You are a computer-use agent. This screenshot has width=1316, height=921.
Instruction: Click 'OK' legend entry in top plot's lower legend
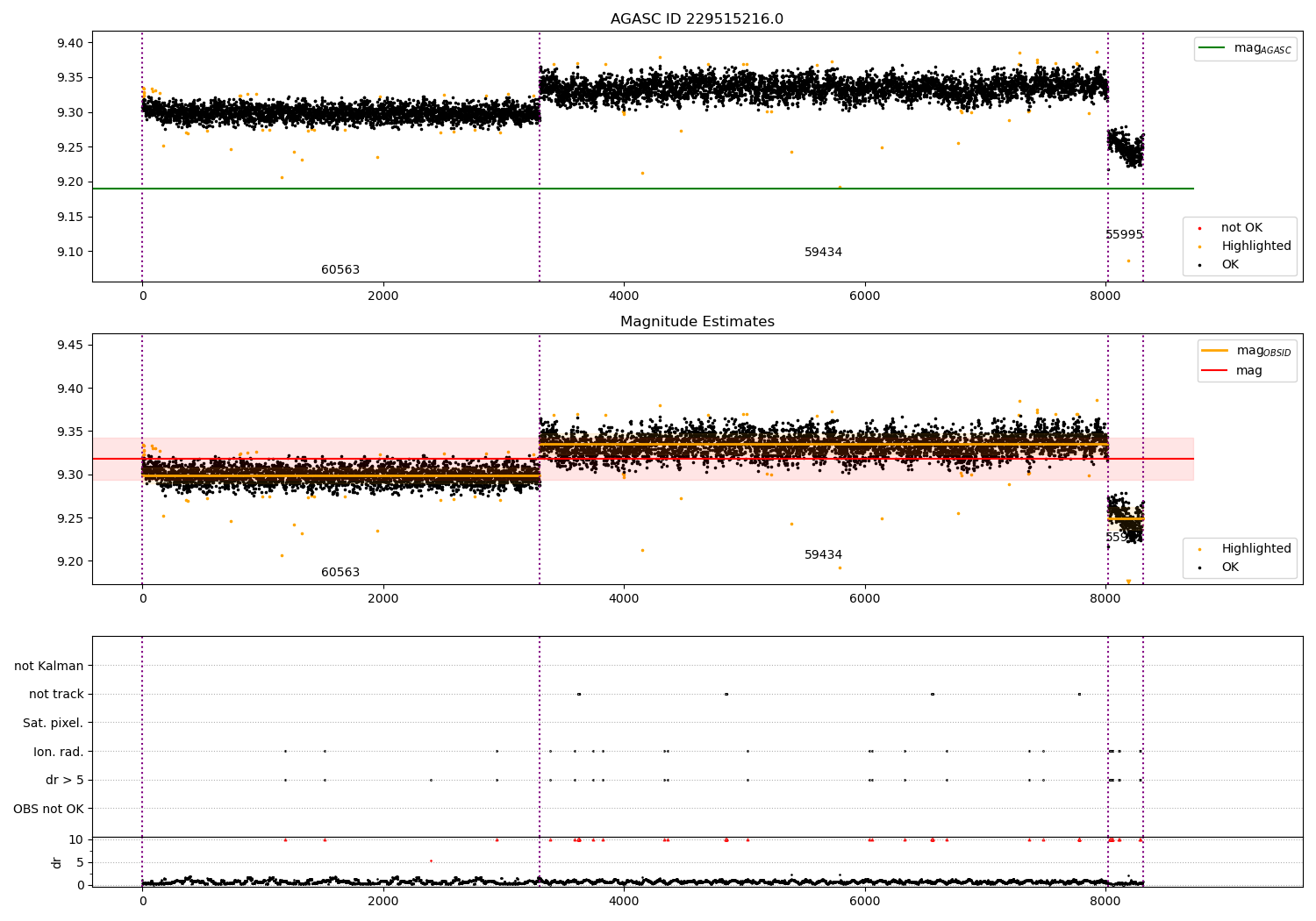pyautogui.click(x=1230, y=265)
